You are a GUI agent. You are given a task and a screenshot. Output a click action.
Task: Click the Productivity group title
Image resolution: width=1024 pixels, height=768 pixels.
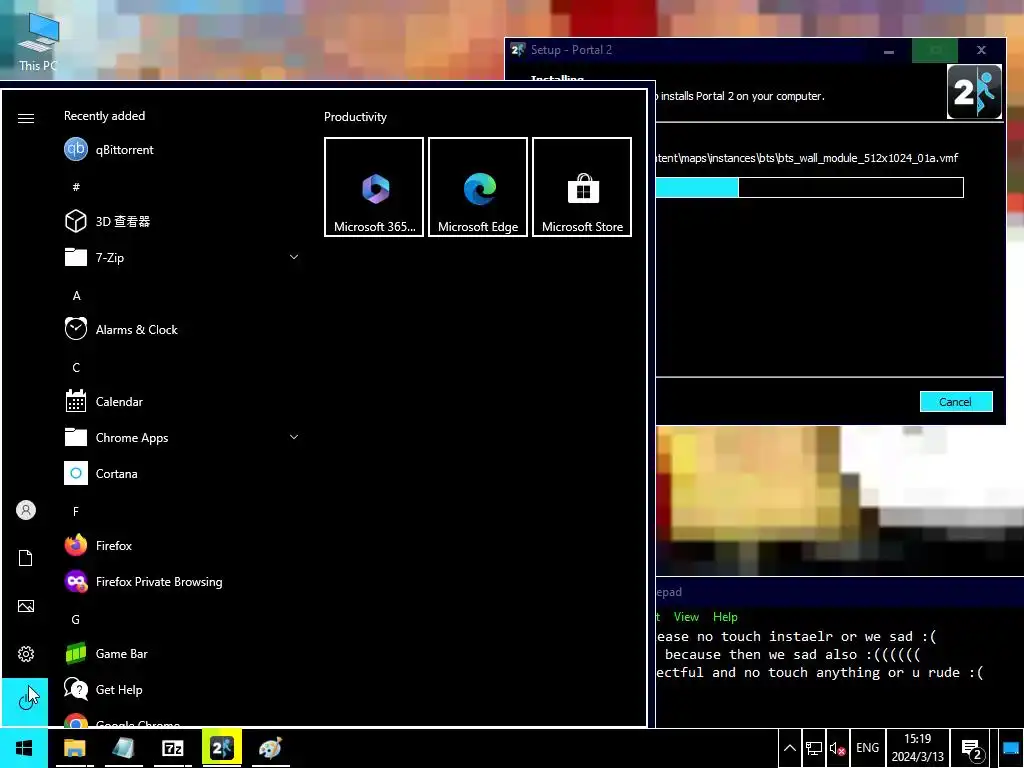click(355, 117)
